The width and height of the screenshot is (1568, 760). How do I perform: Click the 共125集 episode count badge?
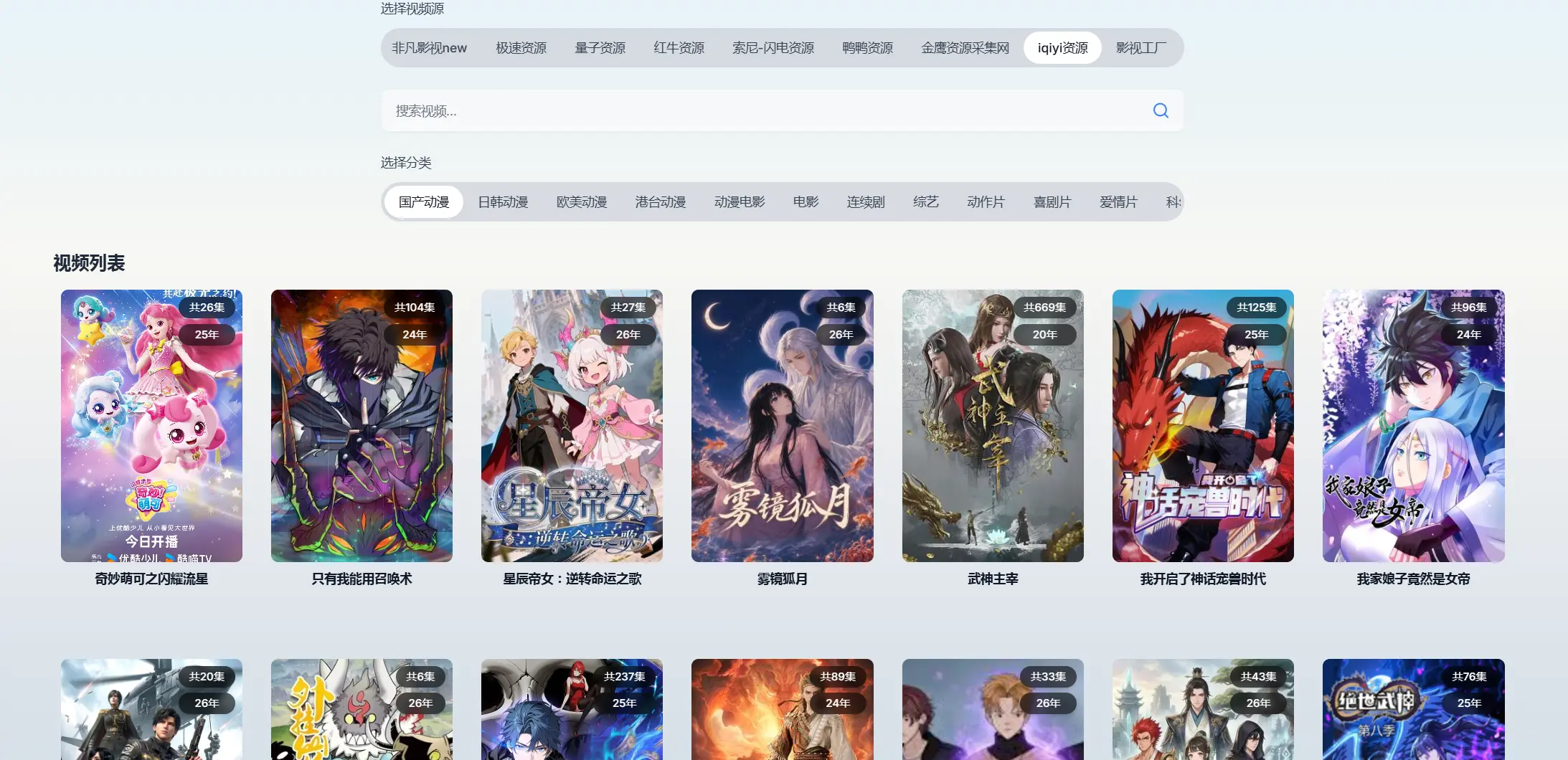click(x=1256, y=308)
